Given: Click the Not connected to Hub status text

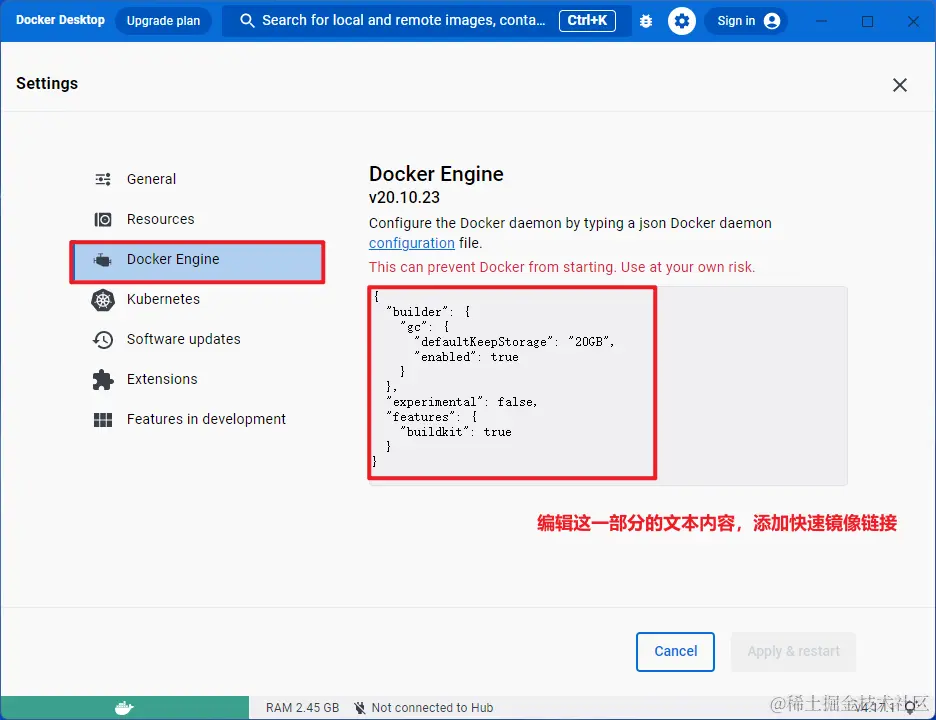Looking at the screenshot, I should [432, 708].
